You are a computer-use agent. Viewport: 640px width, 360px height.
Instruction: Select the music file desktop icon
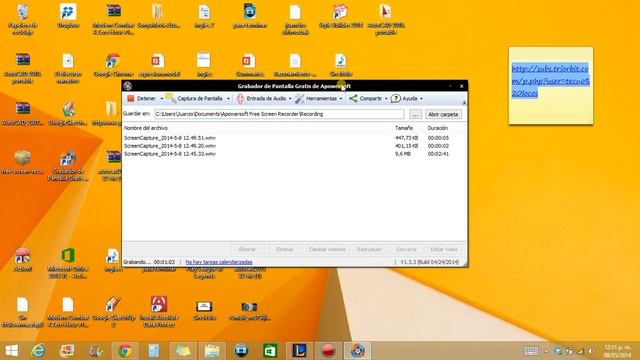point(340,65)
